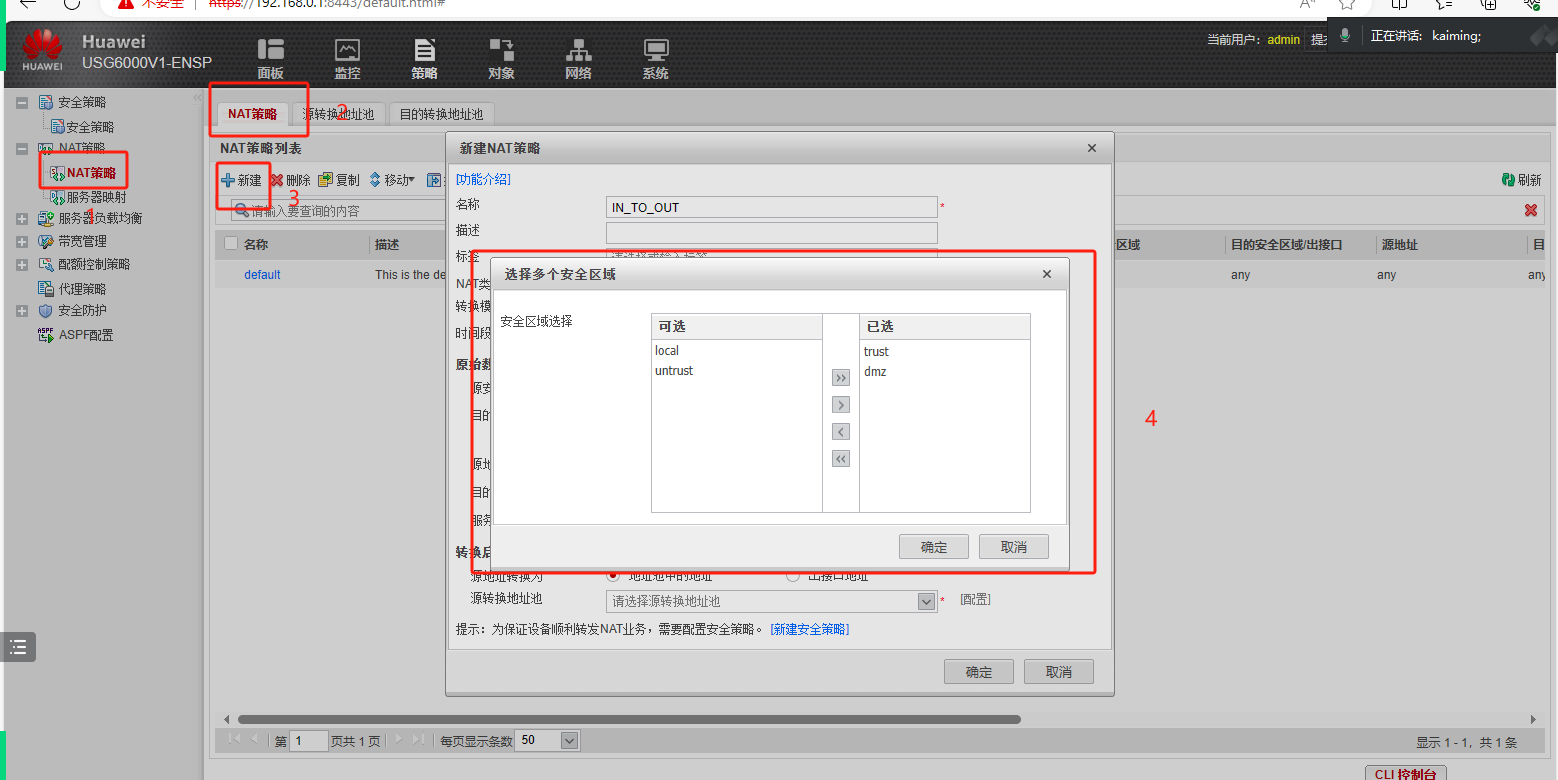Switch to the 目的转换地址池 tab

tap(441, 114)
